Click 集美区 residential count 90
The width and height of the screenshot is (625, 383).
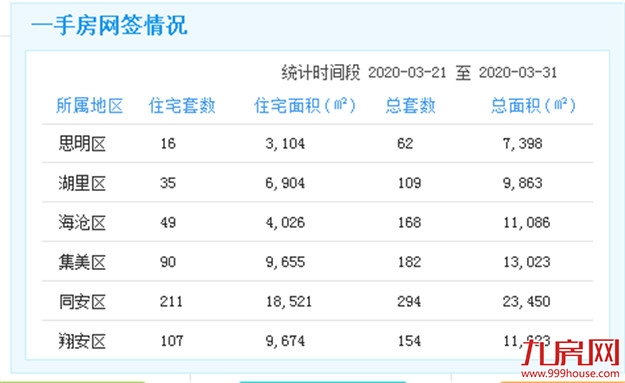coord(168,262)
